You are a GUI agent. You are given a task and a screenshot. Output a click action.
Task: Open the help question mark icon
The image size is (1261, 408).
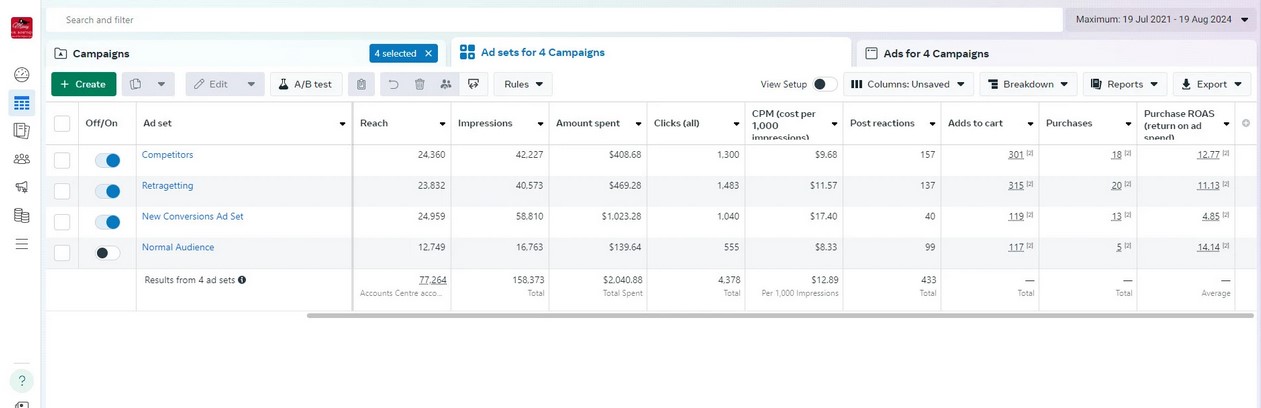[21, 380]
